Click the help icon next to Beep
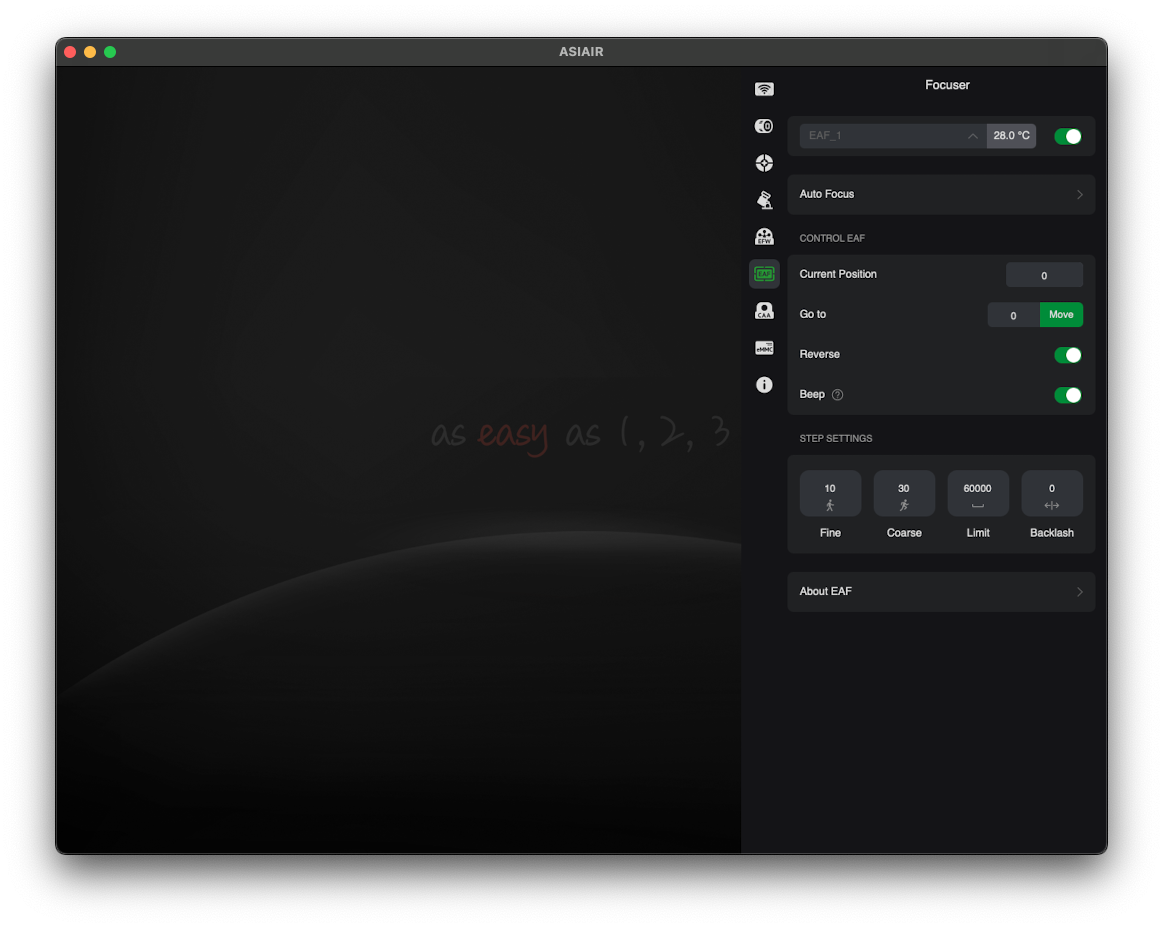The image size is (1163, 928). (837, 395)
